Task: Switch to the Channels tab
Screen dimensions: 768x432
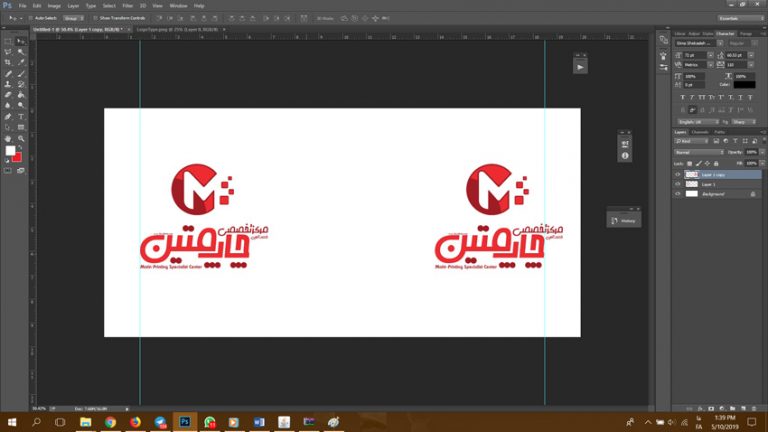Action: coord(699,132)
